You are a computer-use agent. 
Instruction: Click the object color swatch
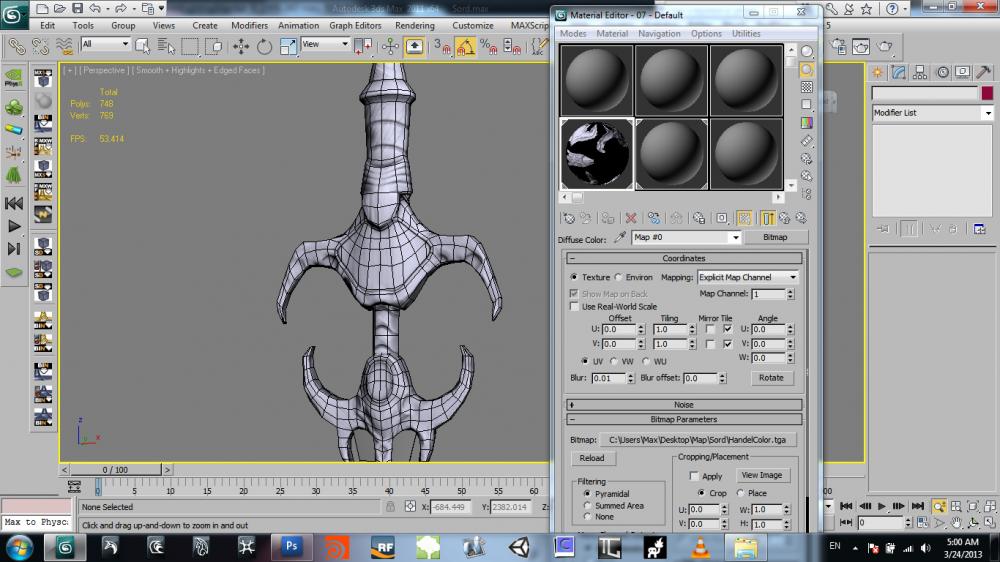986,93
